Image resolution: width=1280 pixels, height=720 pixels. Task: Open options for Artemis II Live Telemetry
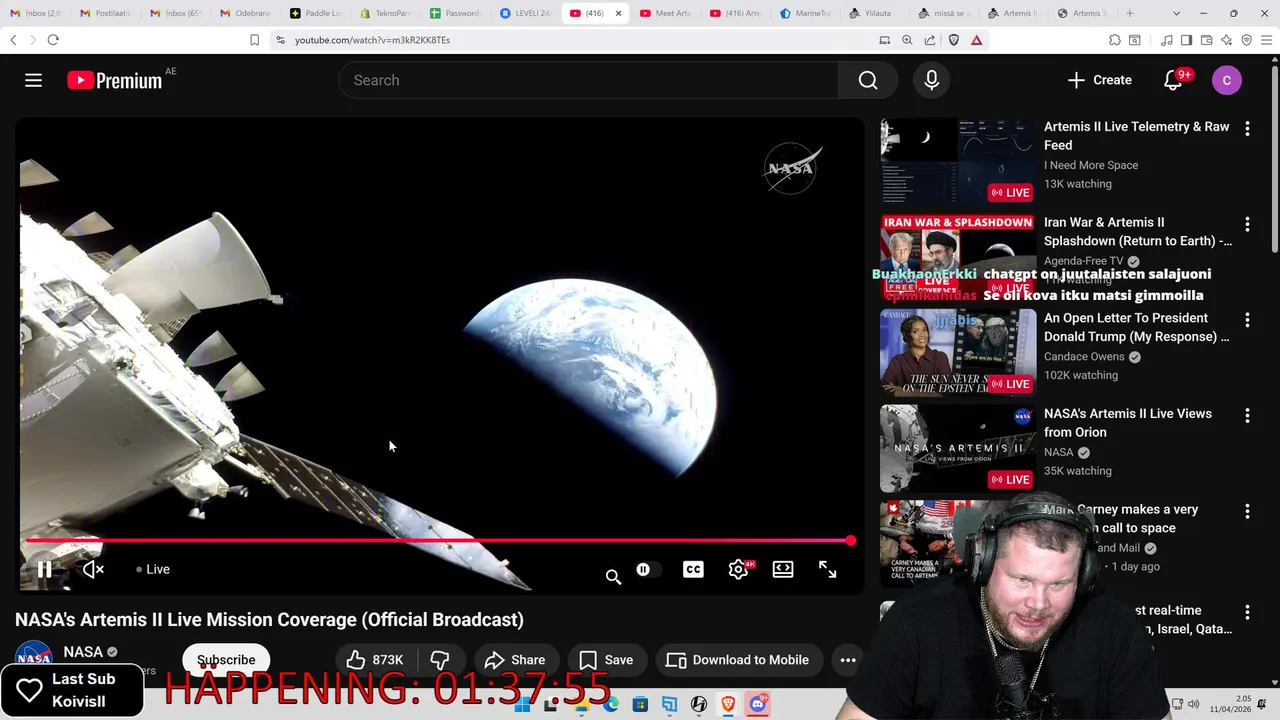[1247, 129]
